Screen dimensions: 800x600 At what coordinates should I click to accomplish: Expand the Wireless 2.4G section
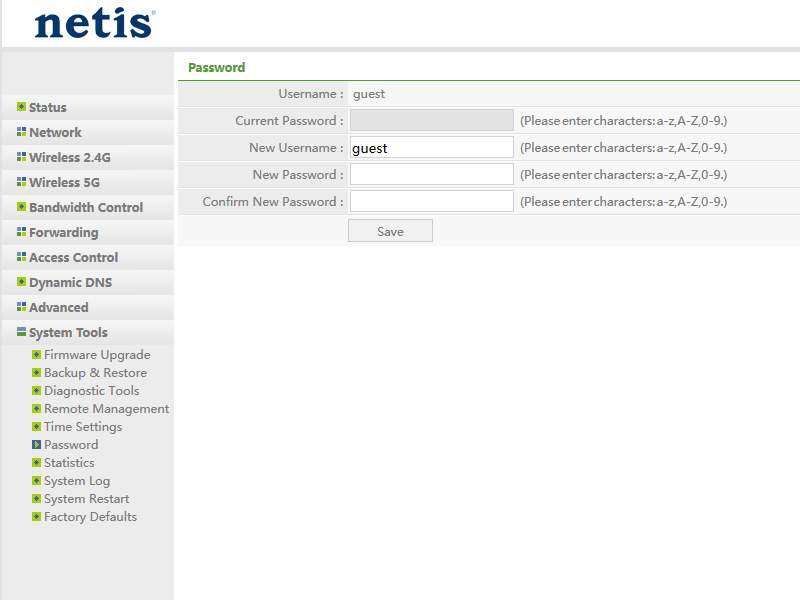pyautogui.click(x=69, y=157)
